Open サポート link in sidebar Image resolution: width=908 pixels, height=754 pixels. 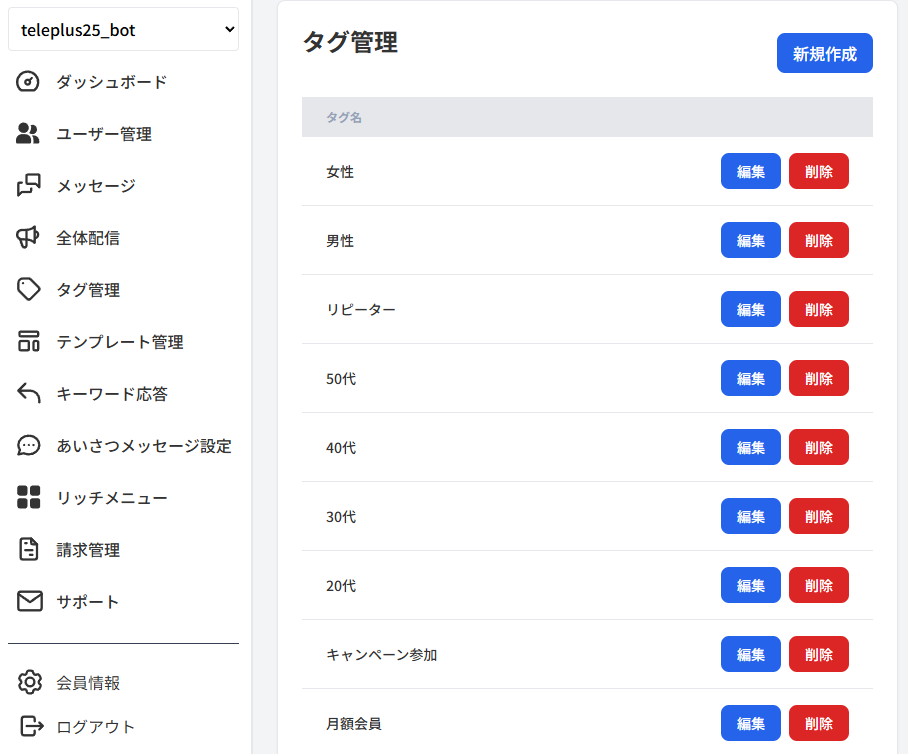(x=87, y=602)
